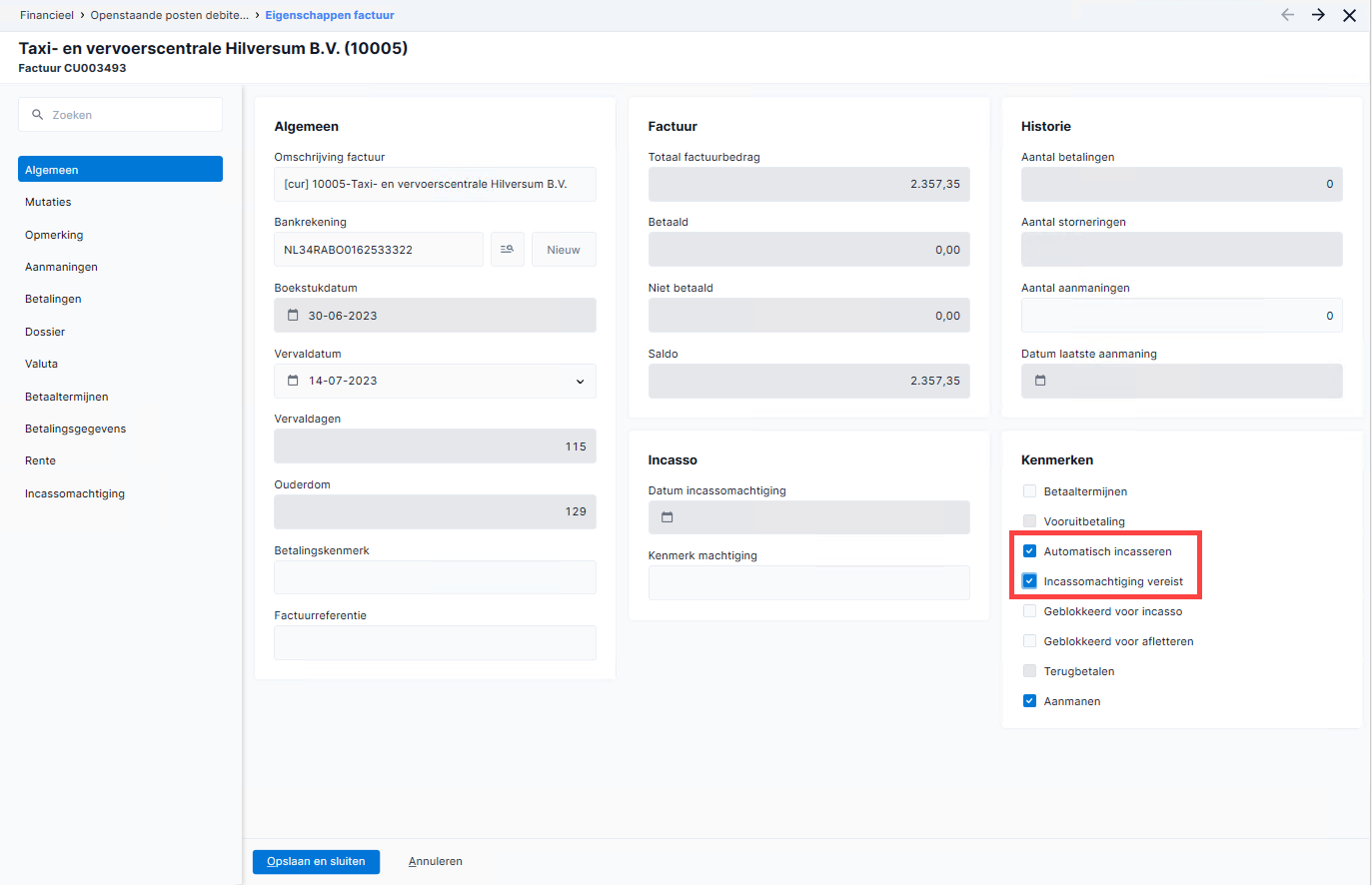1372x885 pixels.
Task: Go to next record with right arrow
Action: tap(1318, 15)
